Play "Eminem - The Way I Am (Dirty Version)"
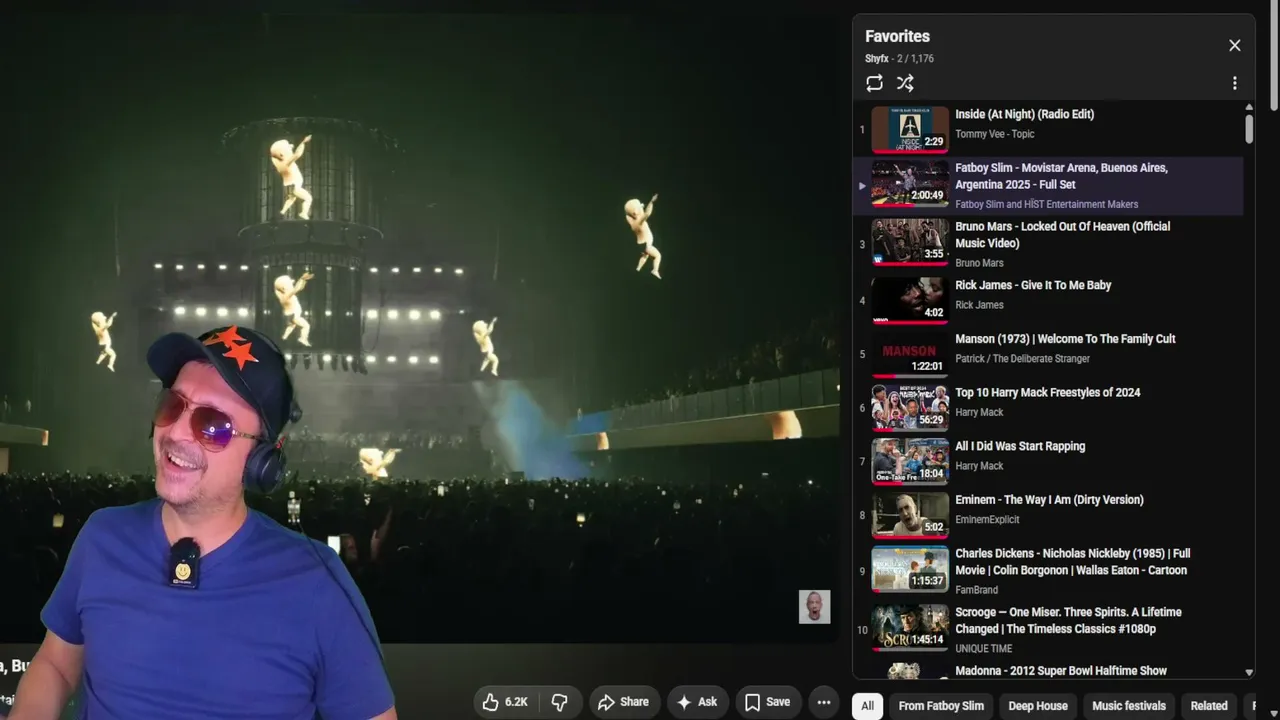Screen dimensions: 1280x720 [1049, 500]
